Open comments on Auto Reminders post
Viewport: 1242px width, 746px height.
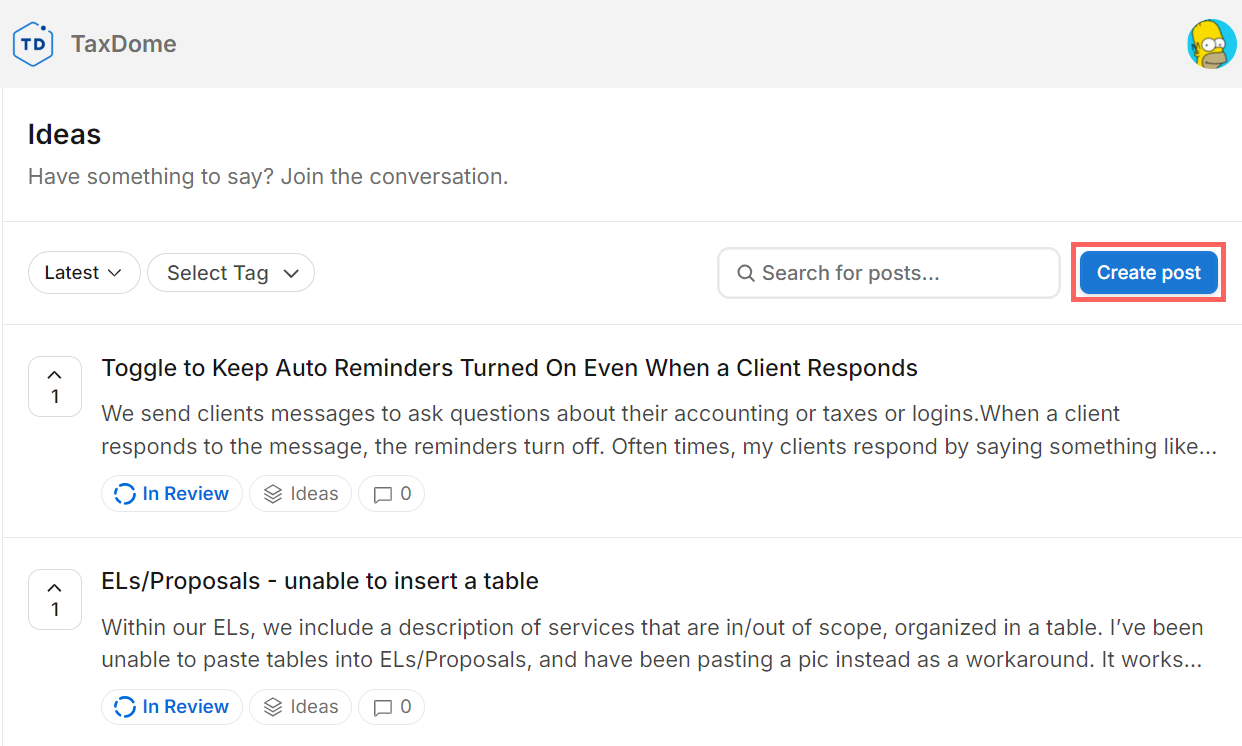pyautogui.click(x=391, y=493)
